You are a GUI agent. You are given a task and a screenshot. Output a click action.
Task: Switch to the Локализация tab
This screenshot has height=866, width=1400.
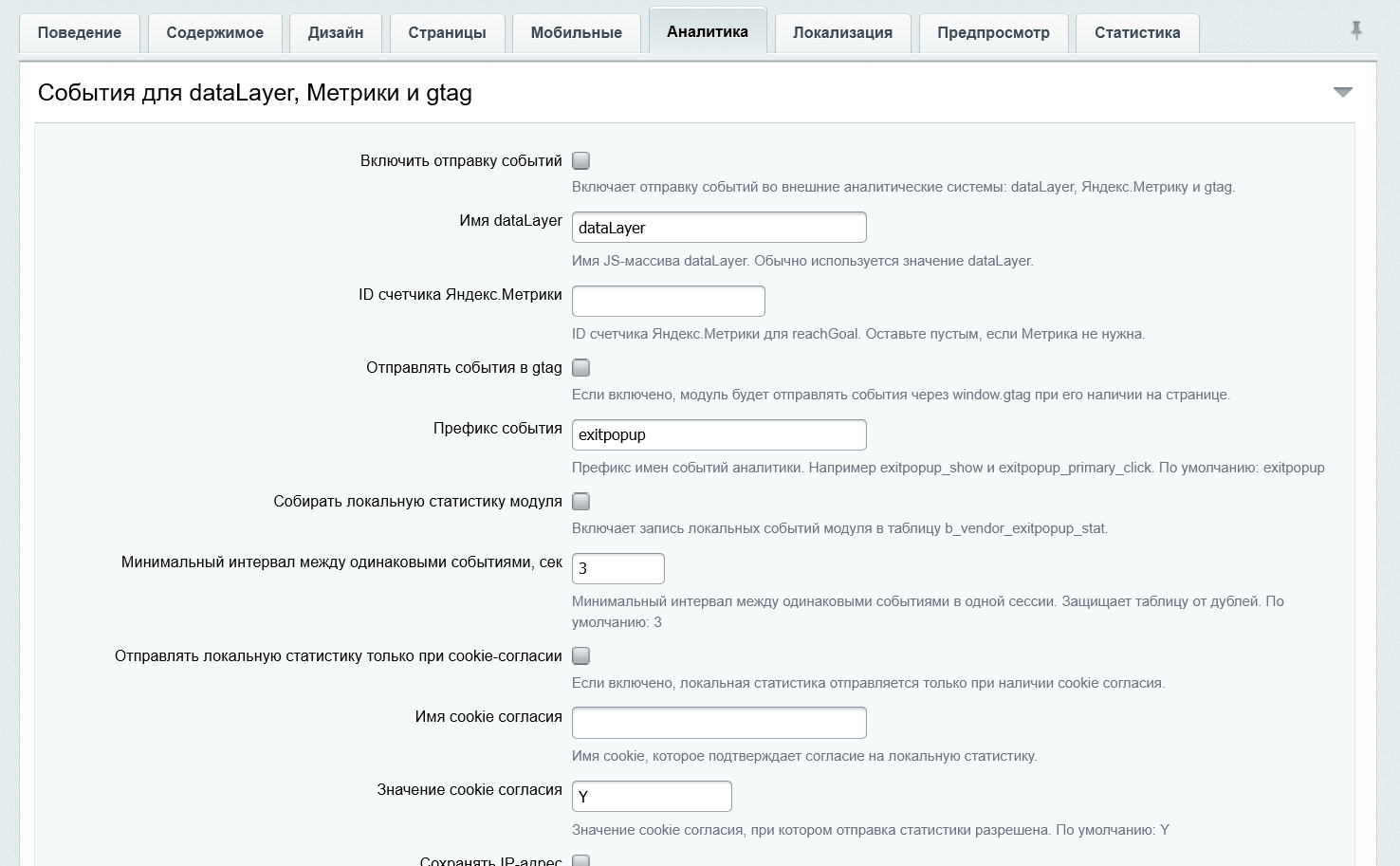pos(843,33)
